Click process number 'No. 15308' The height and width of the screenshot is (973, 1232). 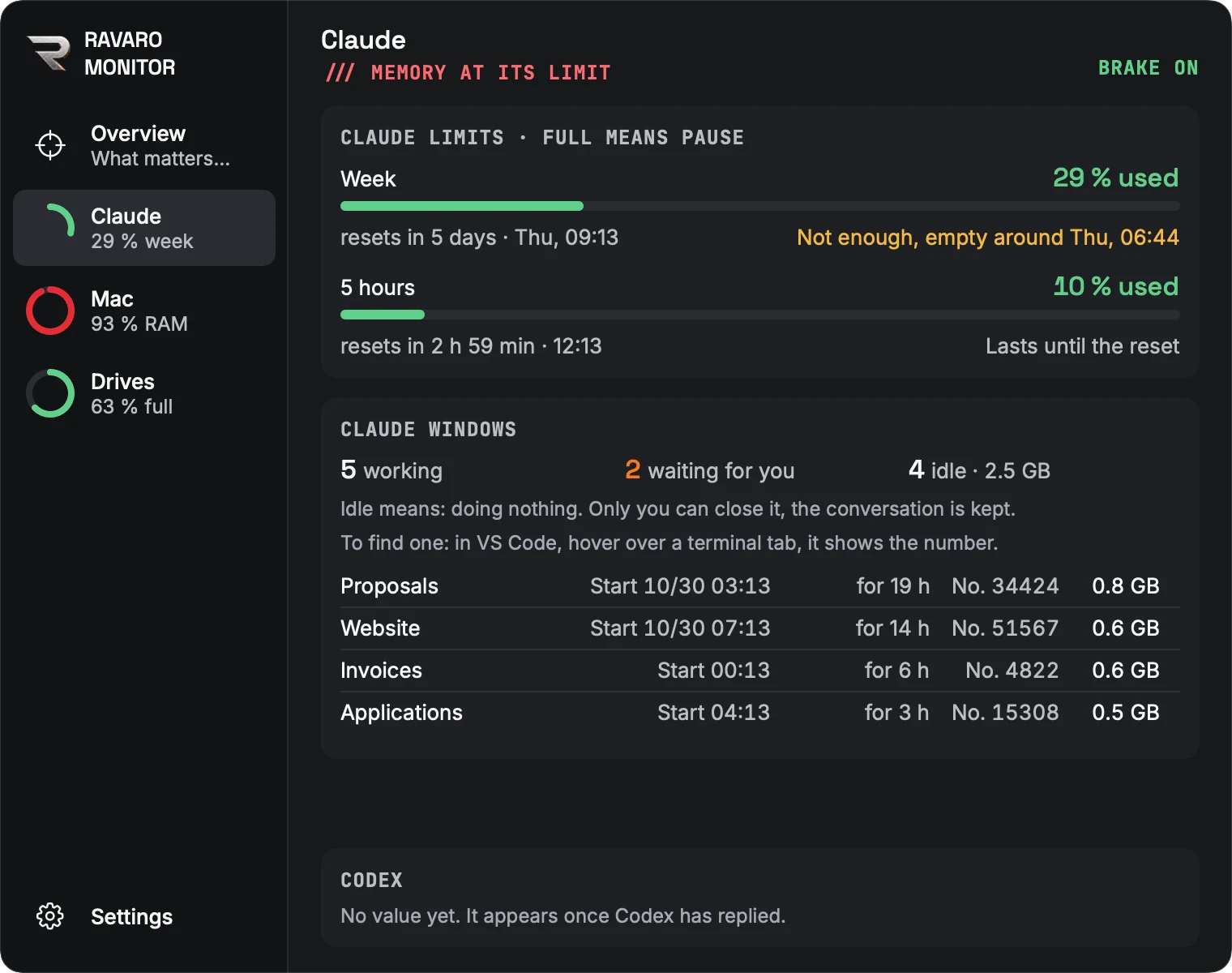[1005, 713]
